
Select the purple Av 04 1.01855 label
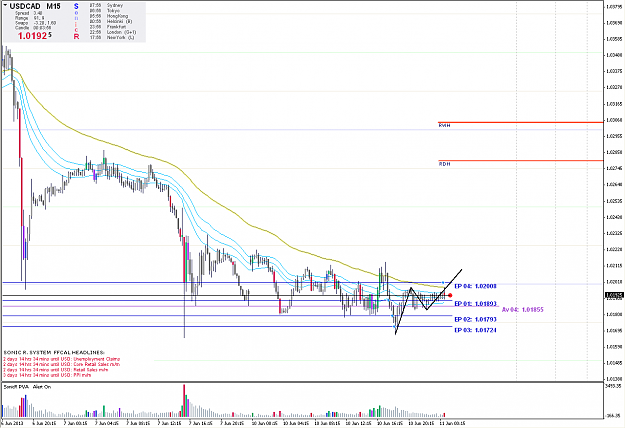click(x=522, y=310)
